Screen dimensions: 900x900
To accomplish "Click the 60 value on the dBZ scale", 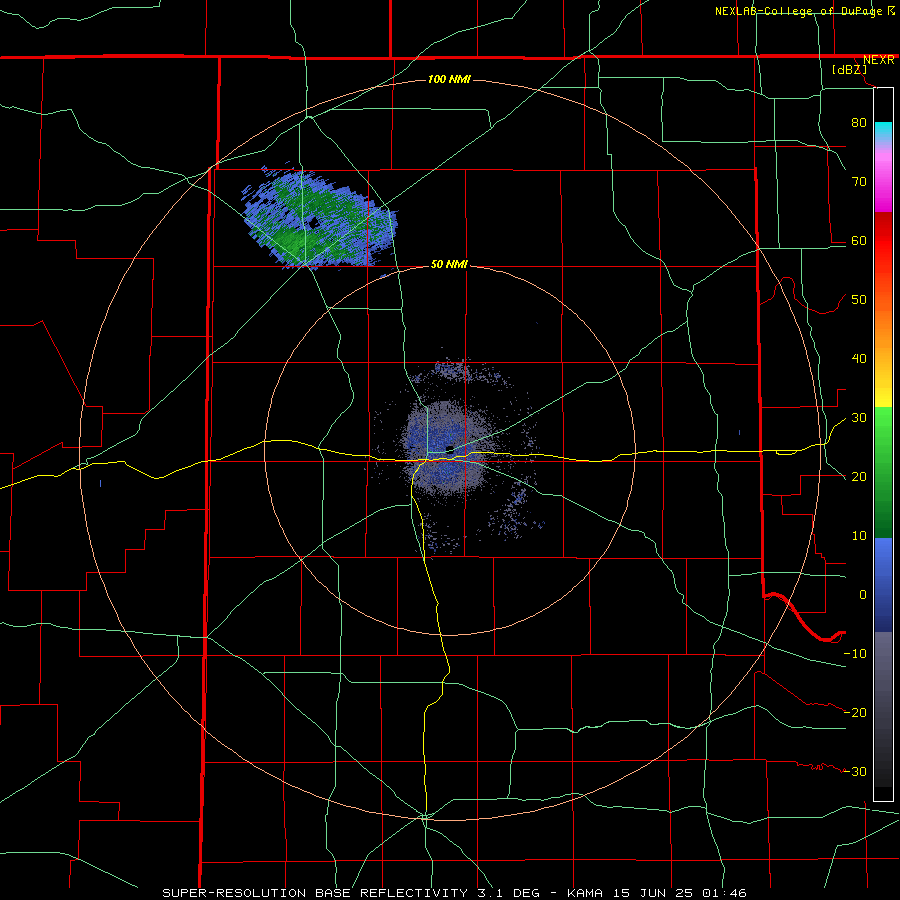I will tap(859, 240).
